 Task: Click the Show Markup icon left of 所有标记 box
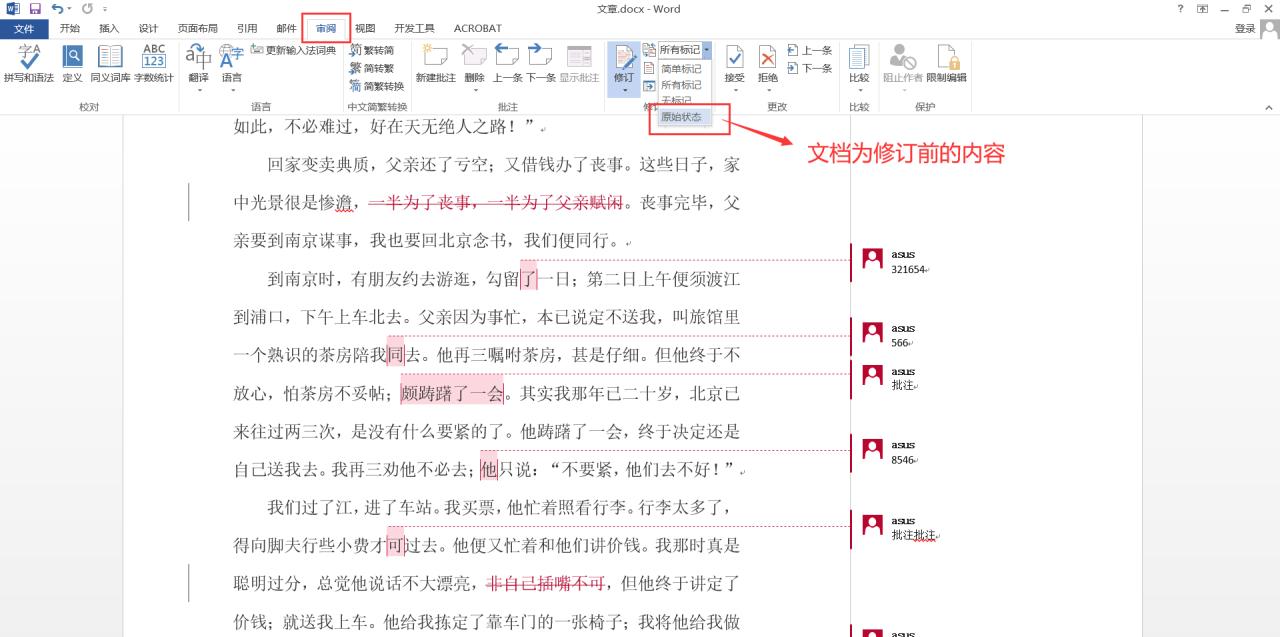click(x=649, y=50)
